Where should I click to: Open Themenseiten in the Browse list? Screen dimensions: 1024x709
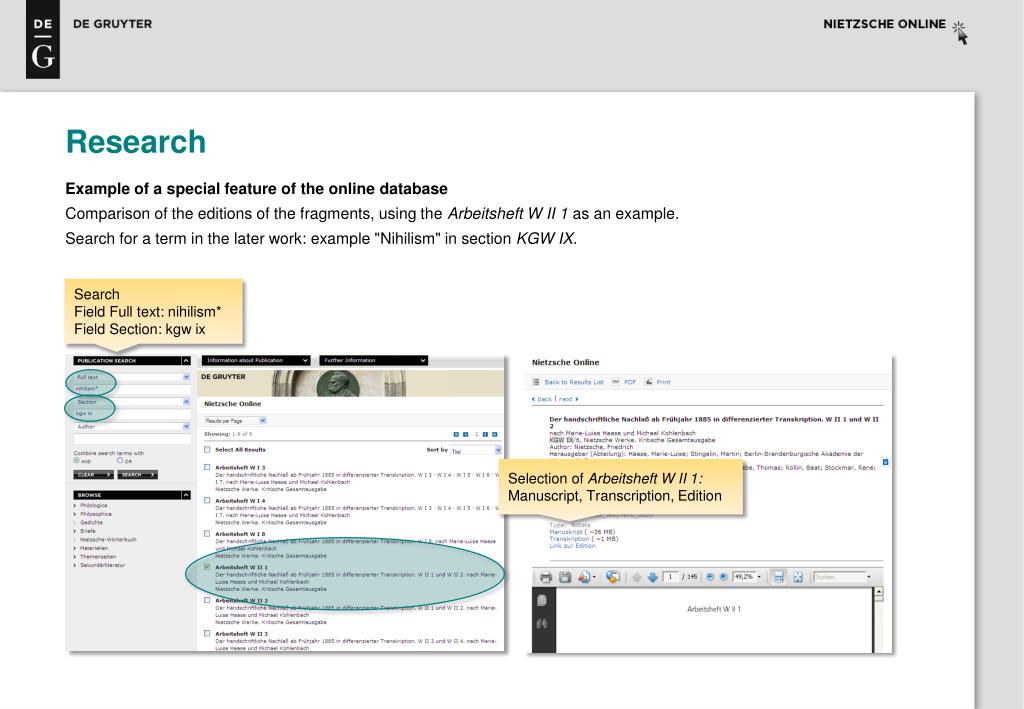tap(98, 557)
